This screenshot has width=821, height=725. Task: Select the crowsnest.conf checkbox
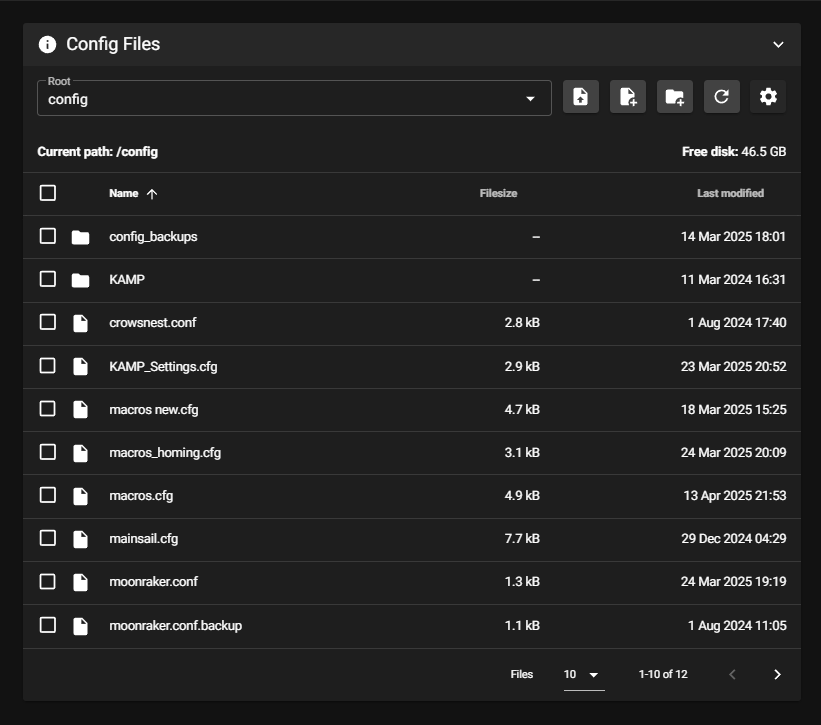click(x=48, y=322)
